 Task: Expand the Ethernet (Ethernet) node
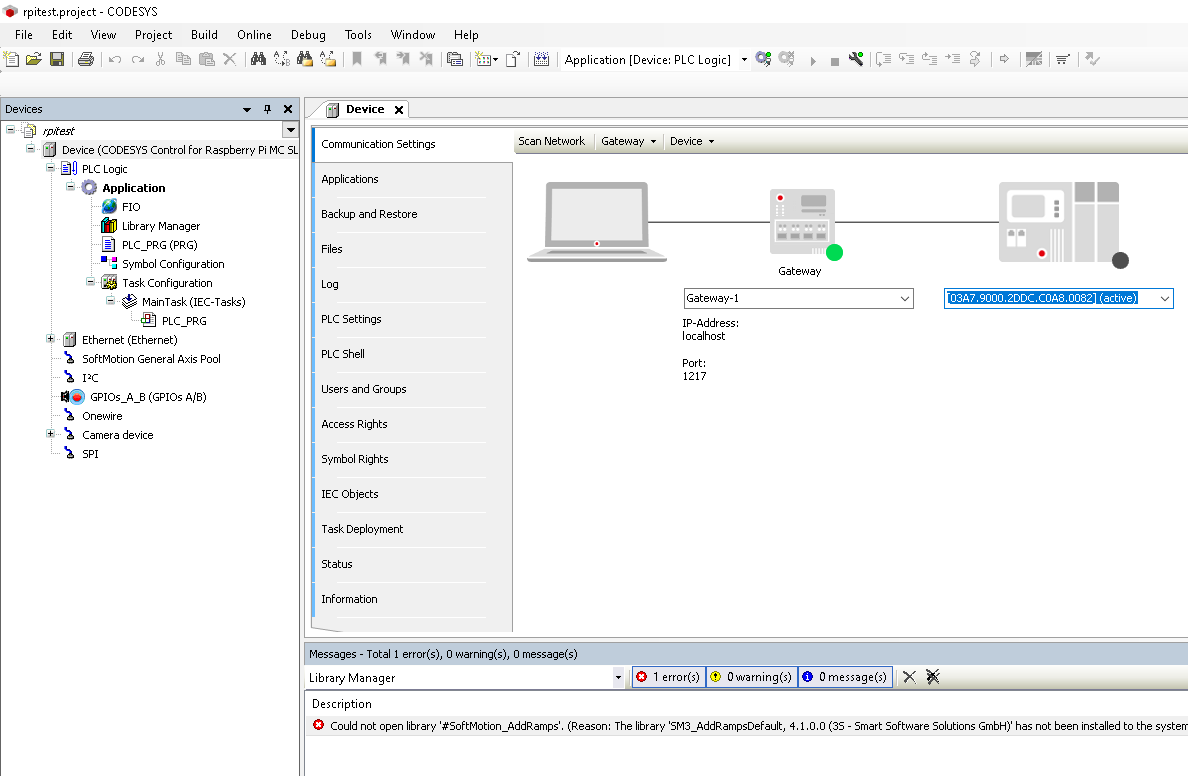tap(50, 339)
